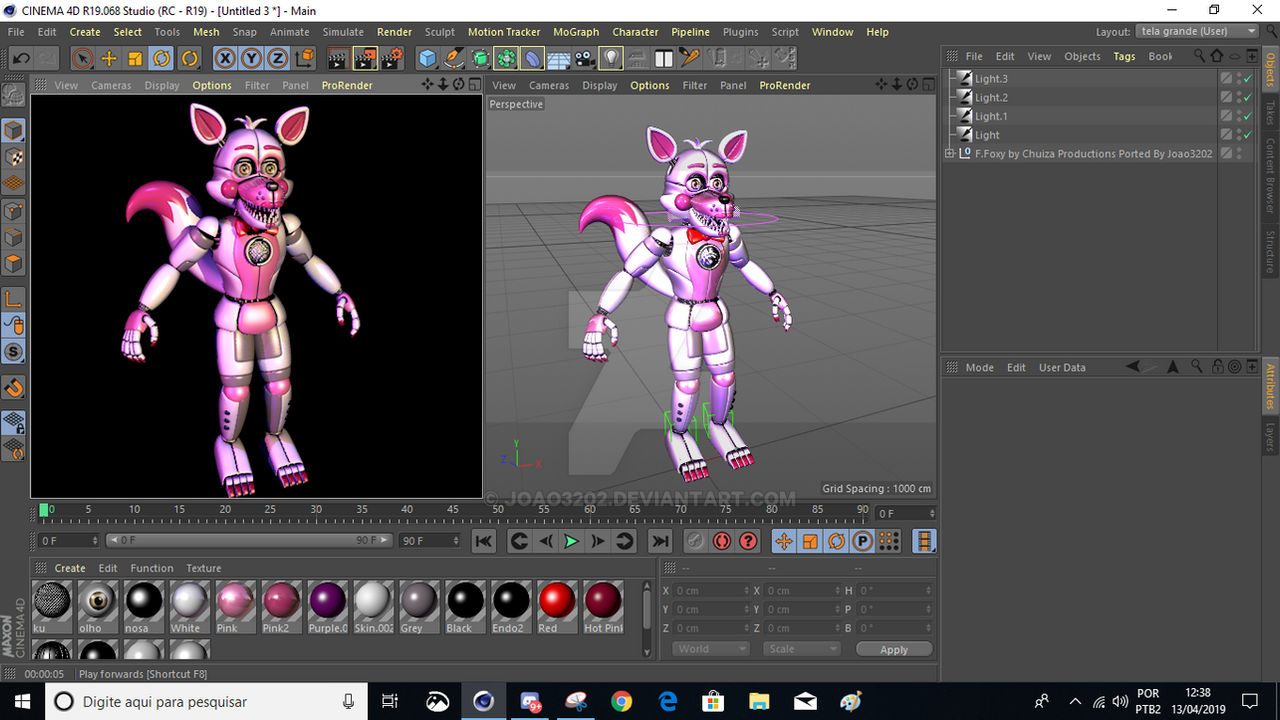Select the Purple material swatch
1280x720 pixels.
pos(327,607)
